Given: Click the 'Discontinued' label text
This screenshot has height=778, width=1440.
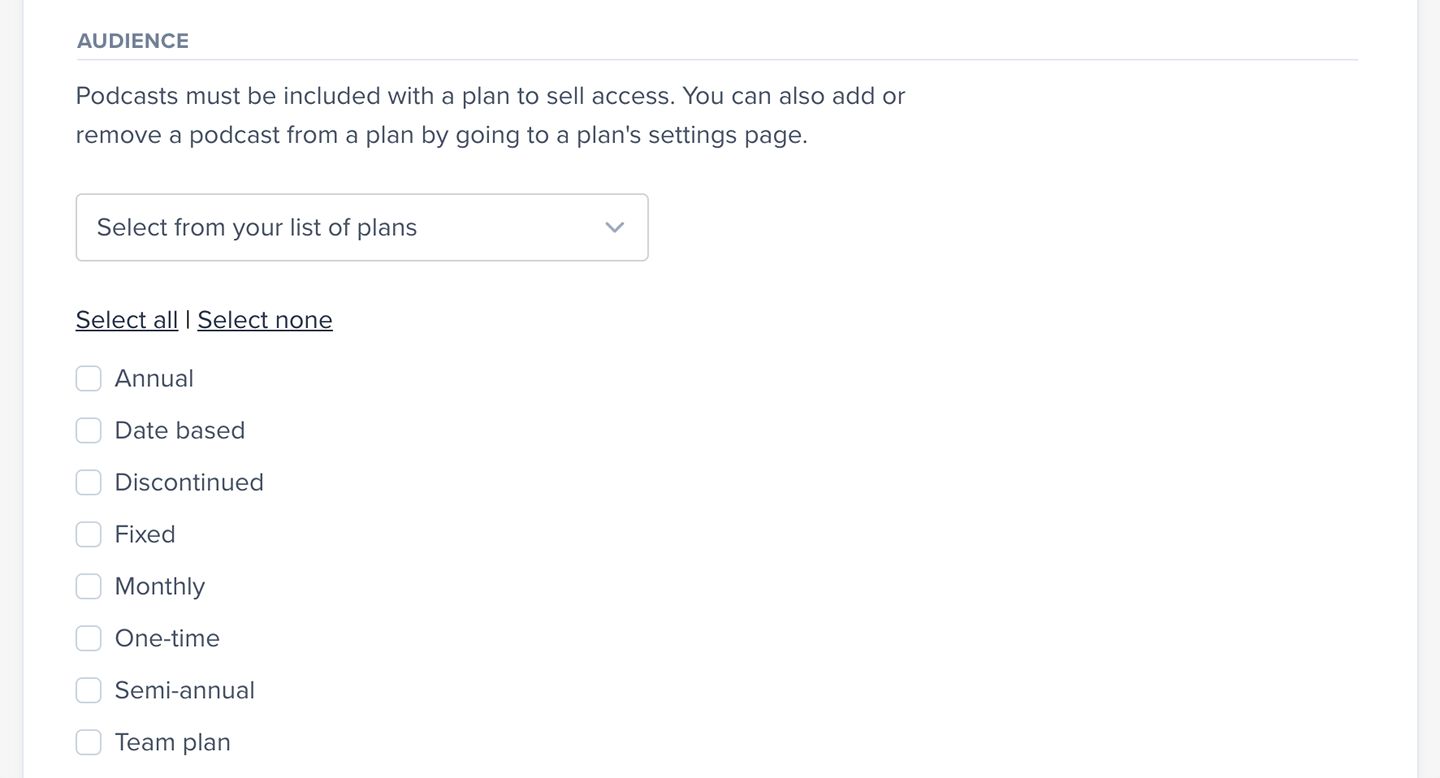Looking at the screenshot, I should coord(189,483).
